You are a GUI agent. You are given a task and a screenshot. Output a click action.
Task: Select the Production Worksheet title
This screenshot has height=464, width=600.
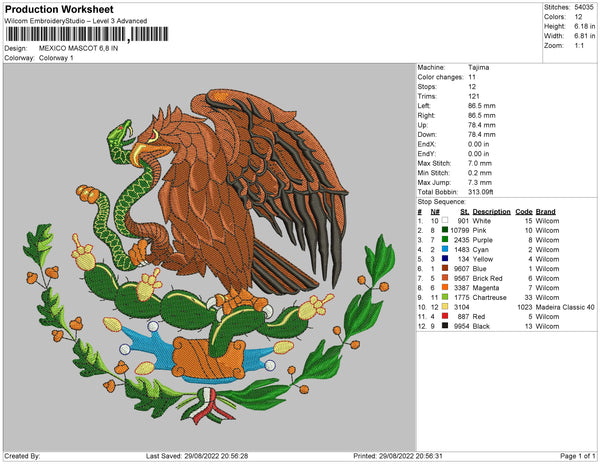click(59, 9)
